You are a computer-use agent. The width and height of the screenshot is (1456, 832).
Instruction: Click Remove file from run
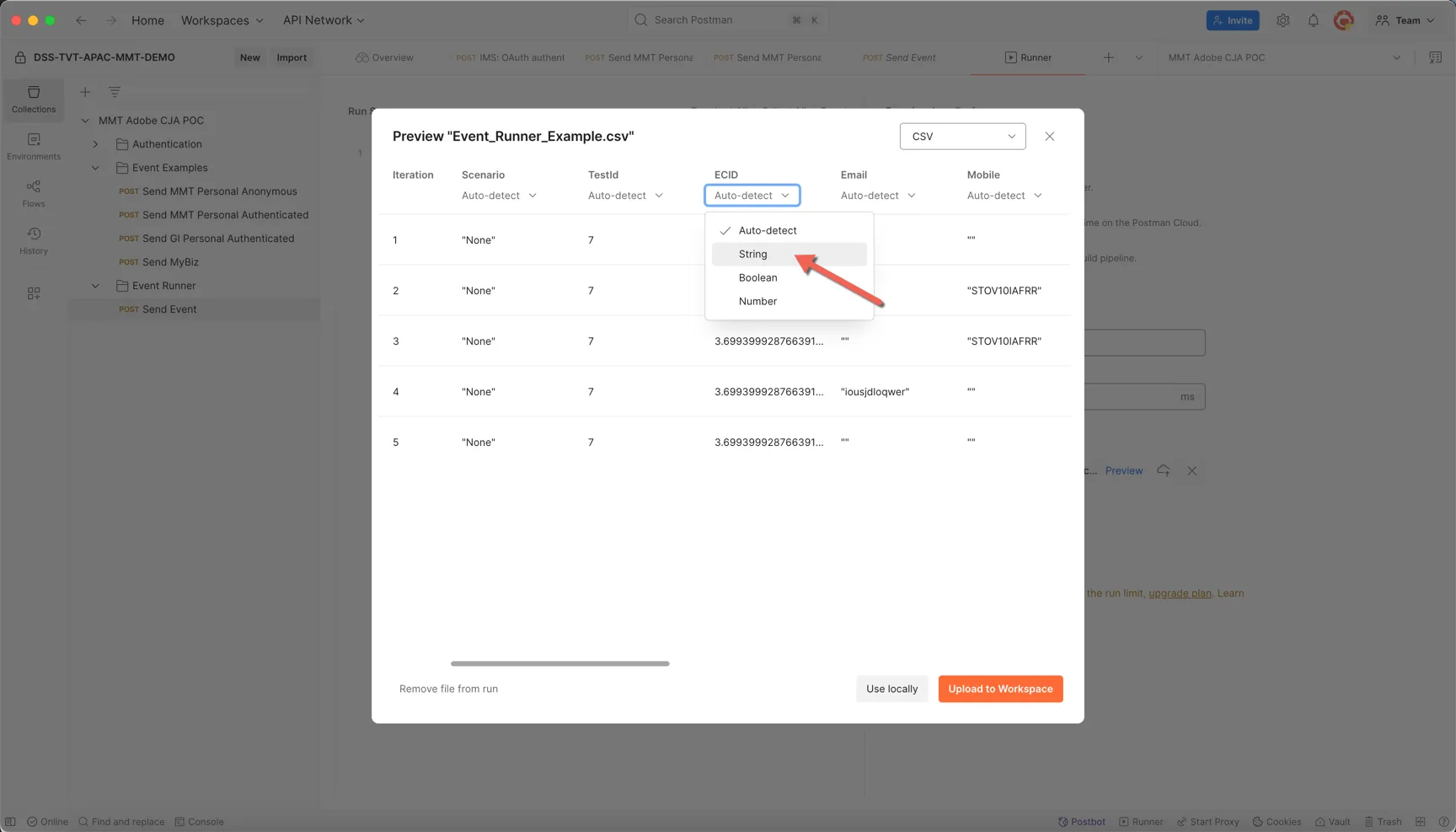pyautogui.click(x=448, y=689)
